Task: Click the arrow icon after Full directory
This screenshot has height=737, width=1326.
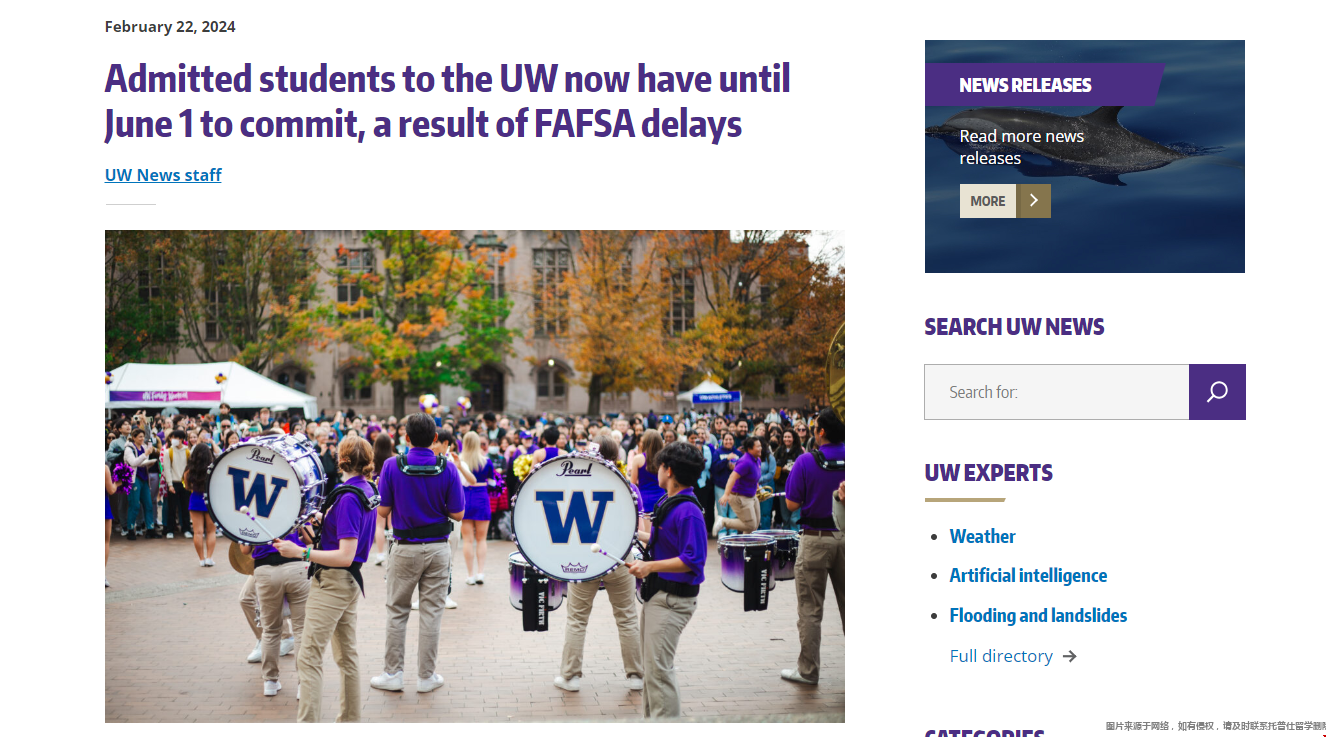Action: tap(1070, 656)
